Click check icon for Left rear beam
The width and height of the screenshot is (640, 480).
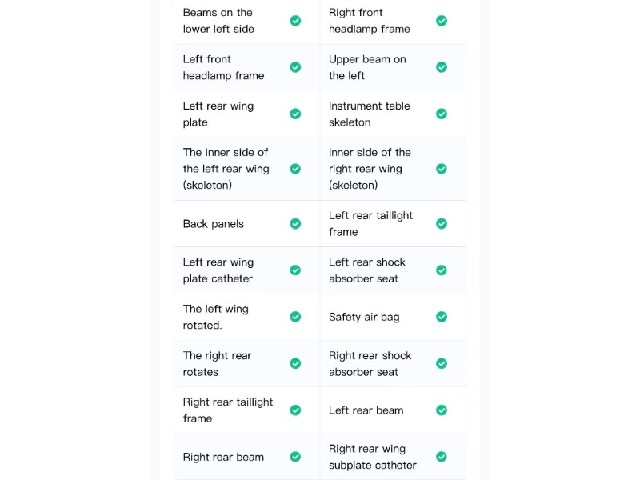[441, 410]
